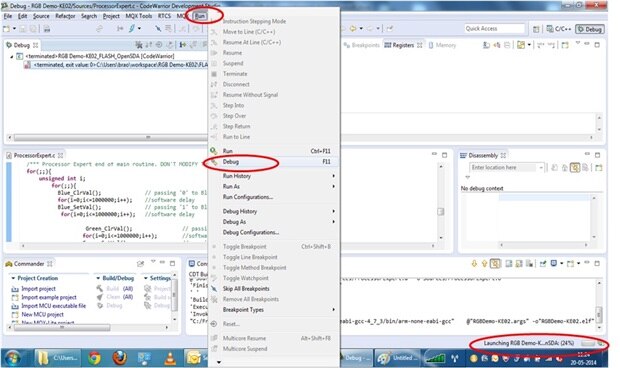
Task: Switch to the C/C++ perspective
Action: 559,29
